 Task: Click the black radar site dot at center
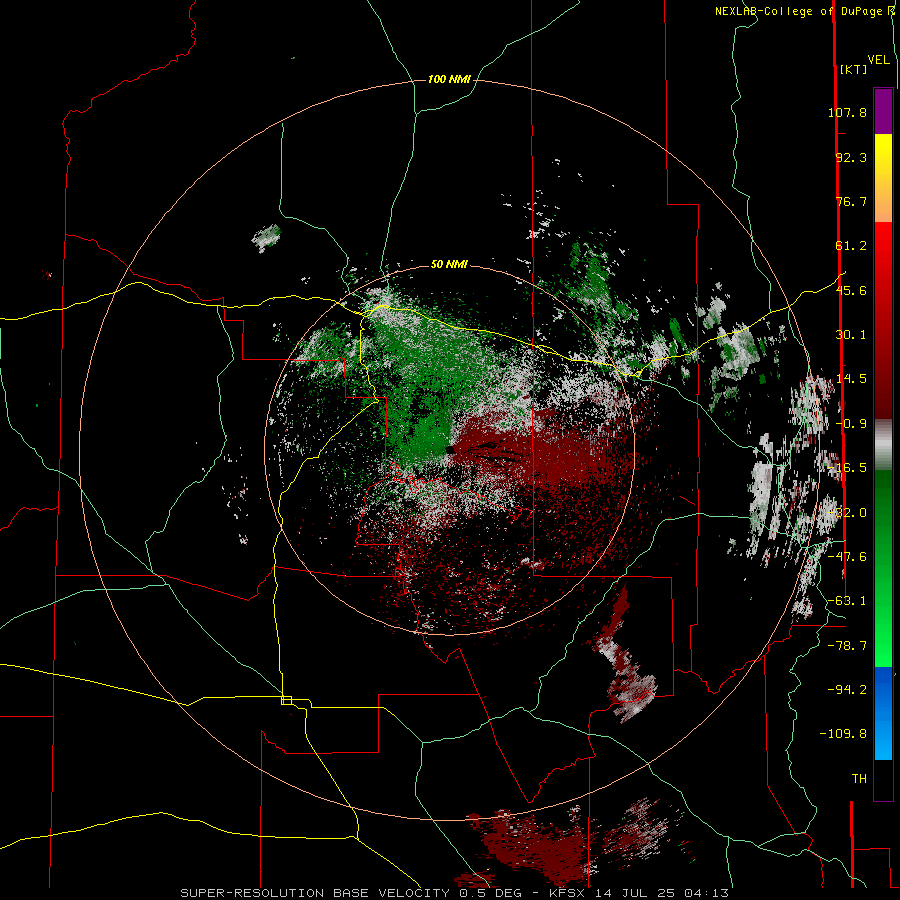click(x=450, y=451)
